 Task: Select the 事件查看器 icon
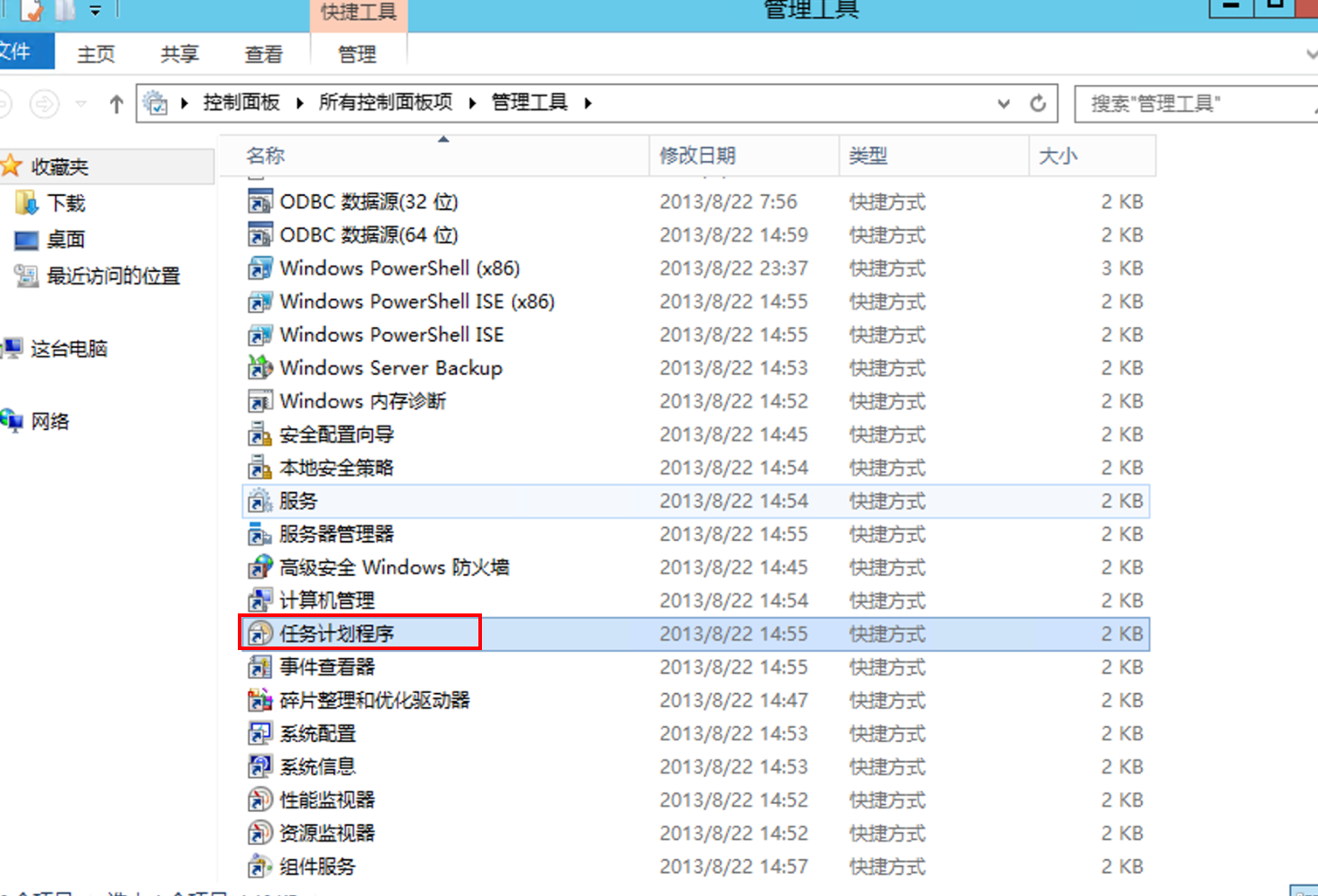tap(259, 667)
